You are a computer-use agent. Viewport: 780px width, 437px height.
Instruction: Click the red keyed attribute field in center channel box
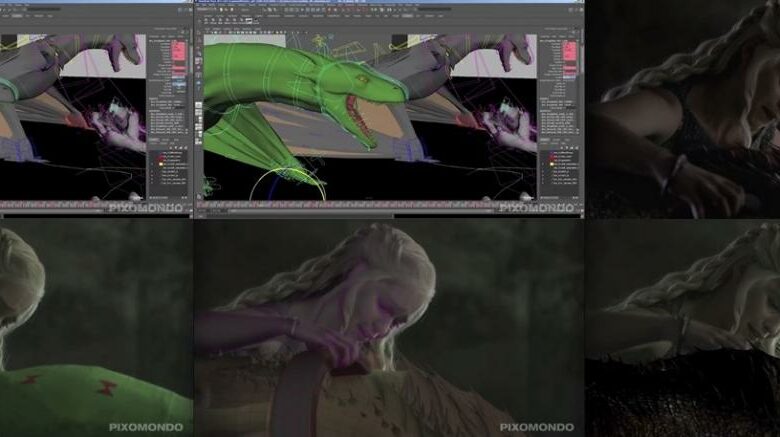571,48
